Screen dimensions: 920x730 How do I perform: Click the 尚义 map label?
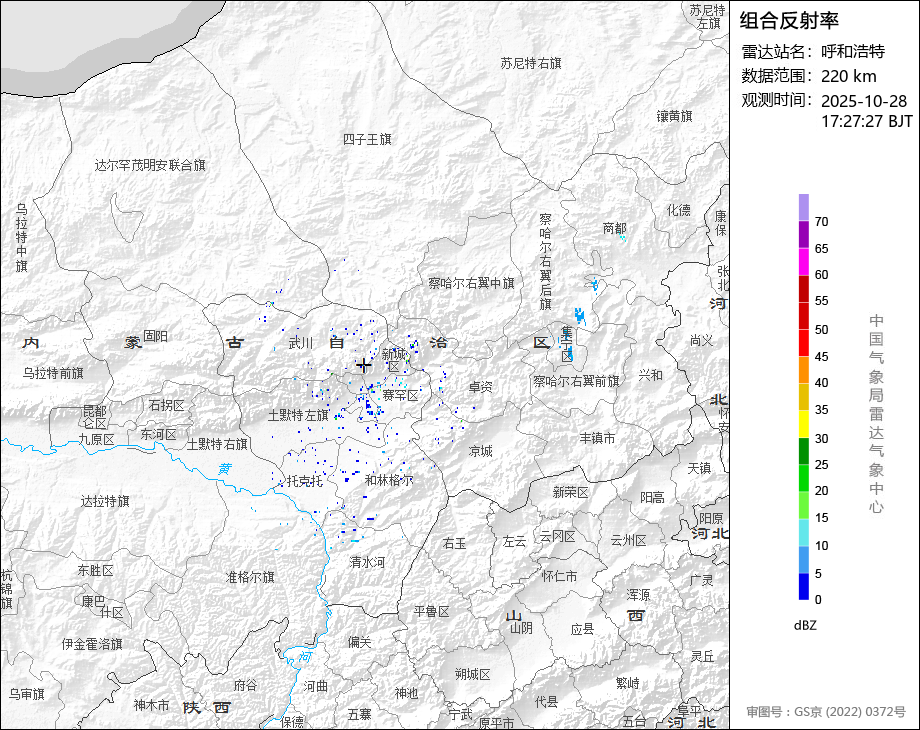pos(702,340)
